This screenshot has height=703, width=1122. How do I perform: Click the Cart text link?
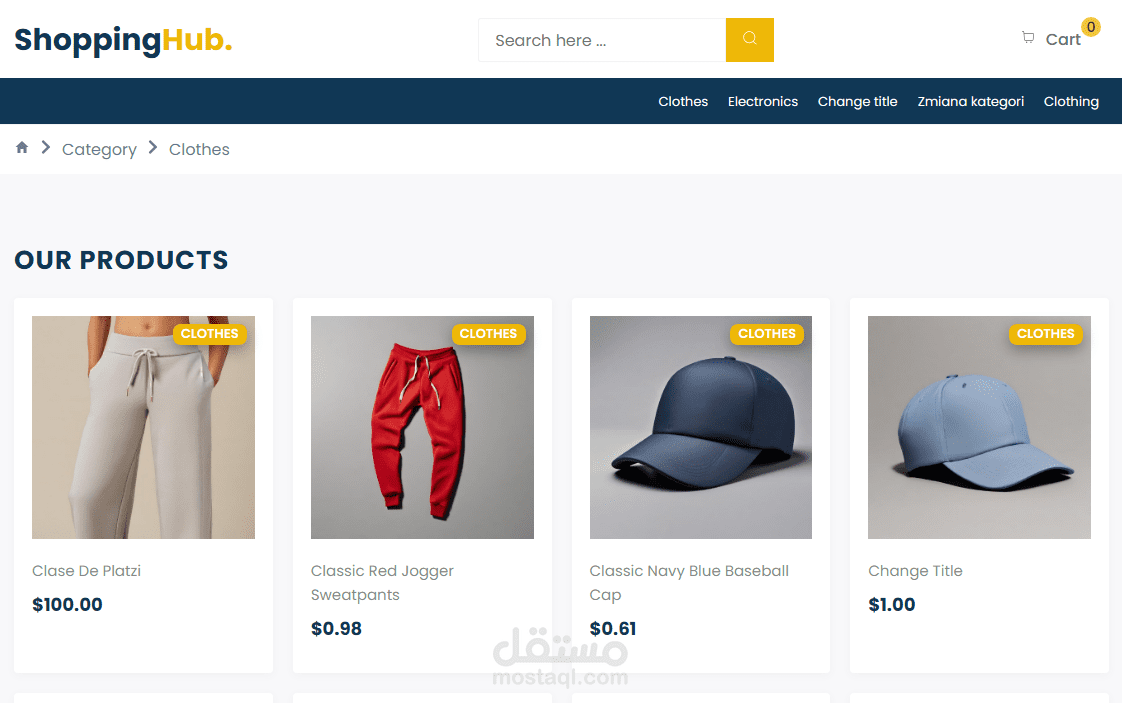pyautogui.click(x=1063, y=40)
